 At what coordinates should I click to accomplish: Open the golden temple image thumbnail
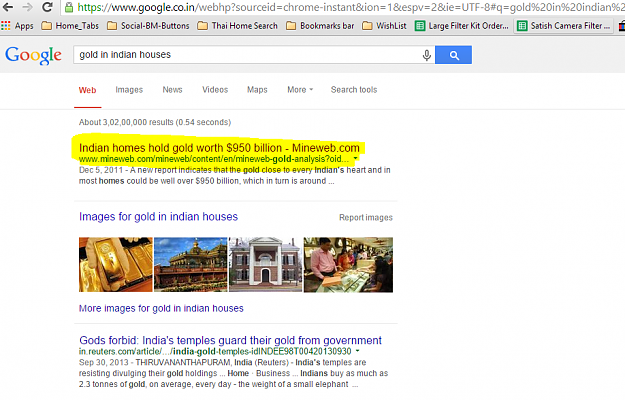191,265
